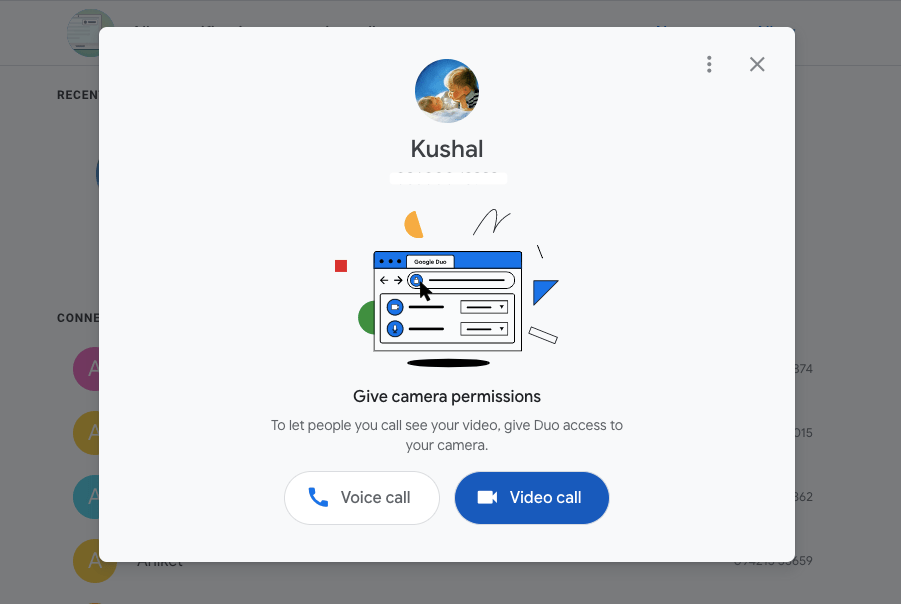Click the Give camera permissions heading
The image size is (901, 604).
tap(447, 397)
